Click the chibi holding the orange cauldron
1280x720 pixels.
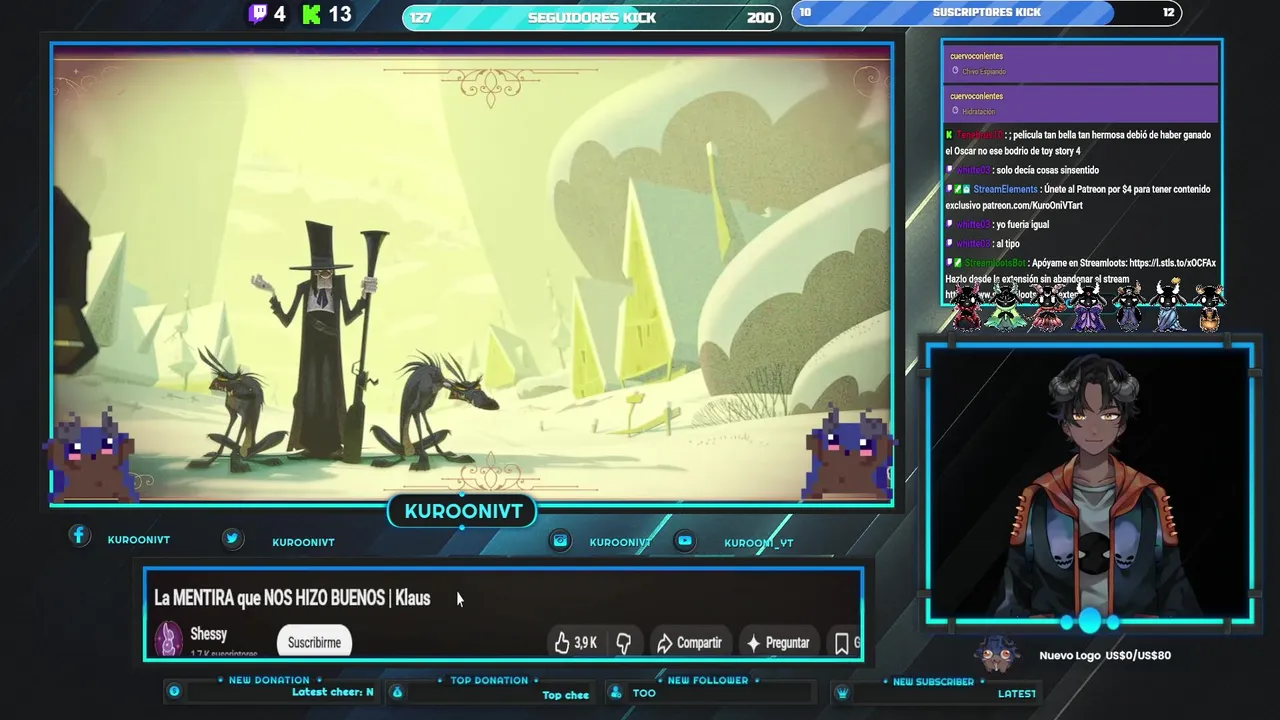[x=1208, y=308]
